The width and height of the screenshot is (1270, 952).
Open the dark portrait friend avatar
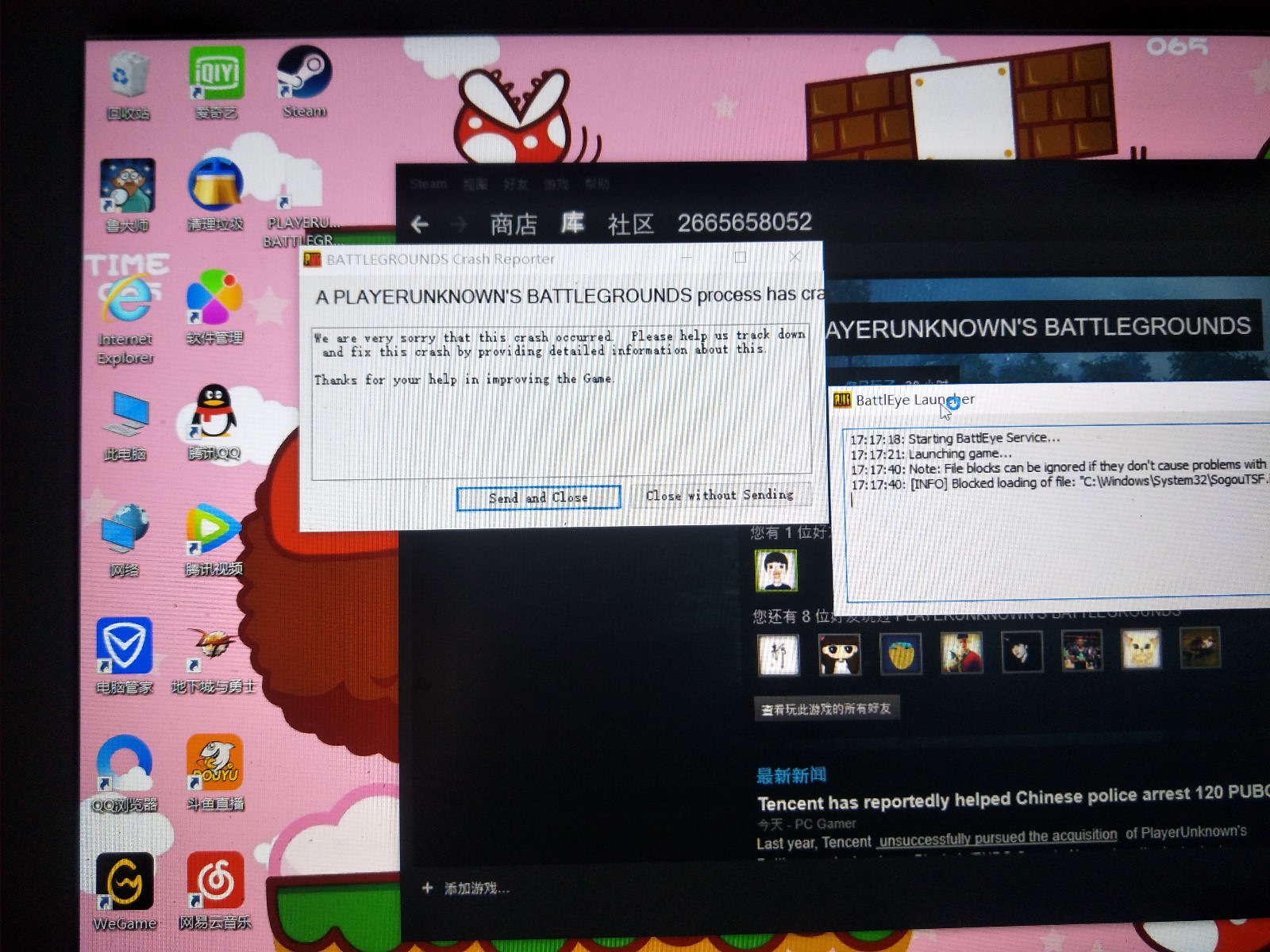(x=1022, y=652)
